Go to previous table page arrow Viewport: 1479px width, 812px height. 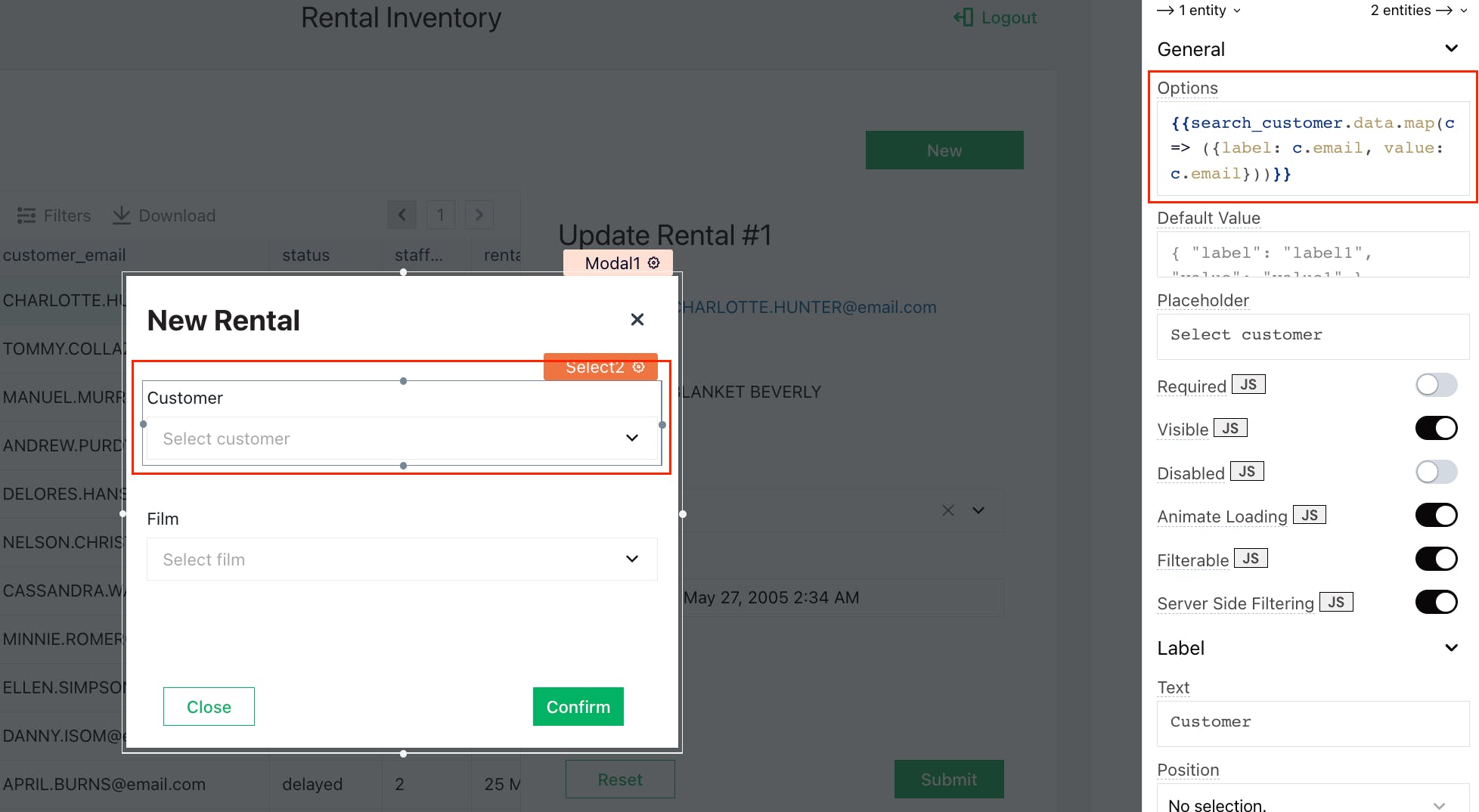402,215
